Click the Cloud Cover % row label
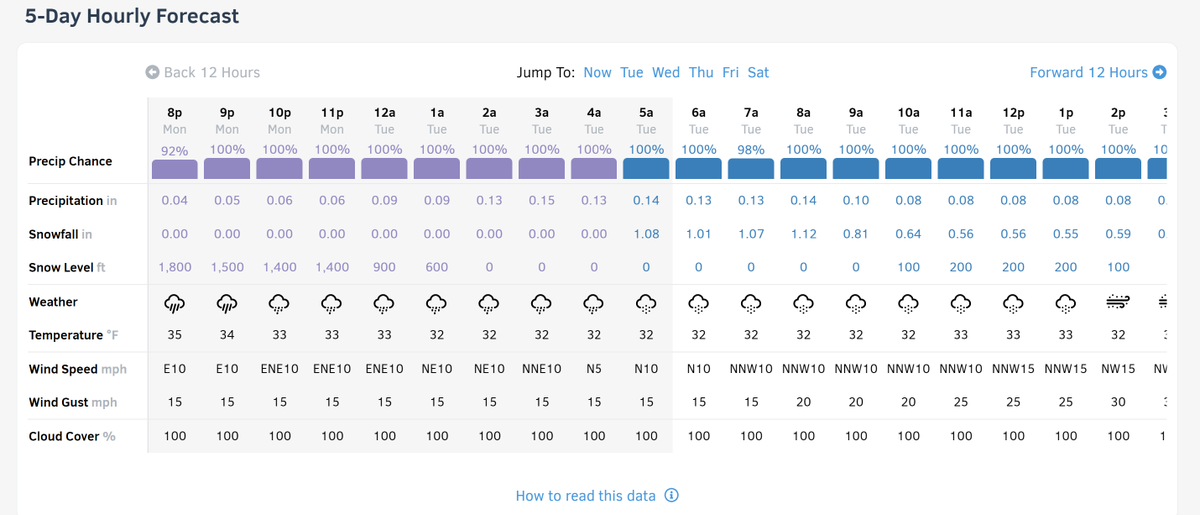This screenshot has height=515, width=1200. [72, 436]
